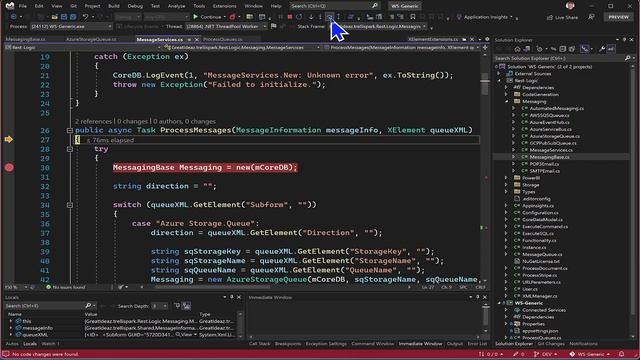Open MessageServices.cs in Solution Explorer
The height and width of the screenshot is (360, 640).
click(x=551, y=150)
